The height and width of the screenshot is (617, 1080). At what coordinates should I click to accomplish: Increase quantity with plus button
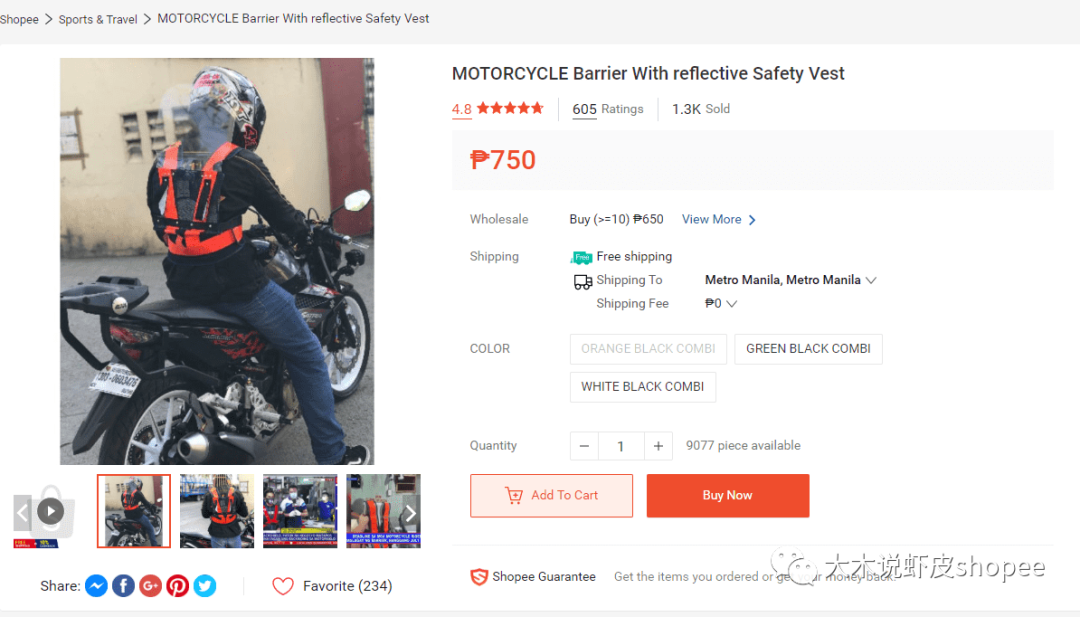tap(658, 446)
